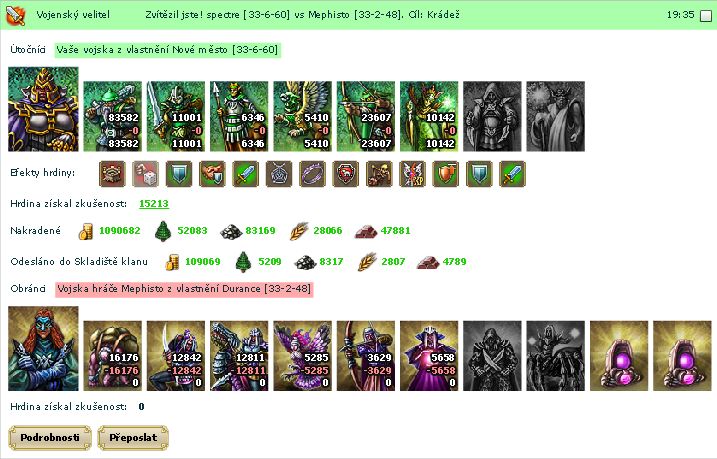Click the spider web hero effect icon
The width and height of the screenshot is (717, 459).
coord(279,174)
